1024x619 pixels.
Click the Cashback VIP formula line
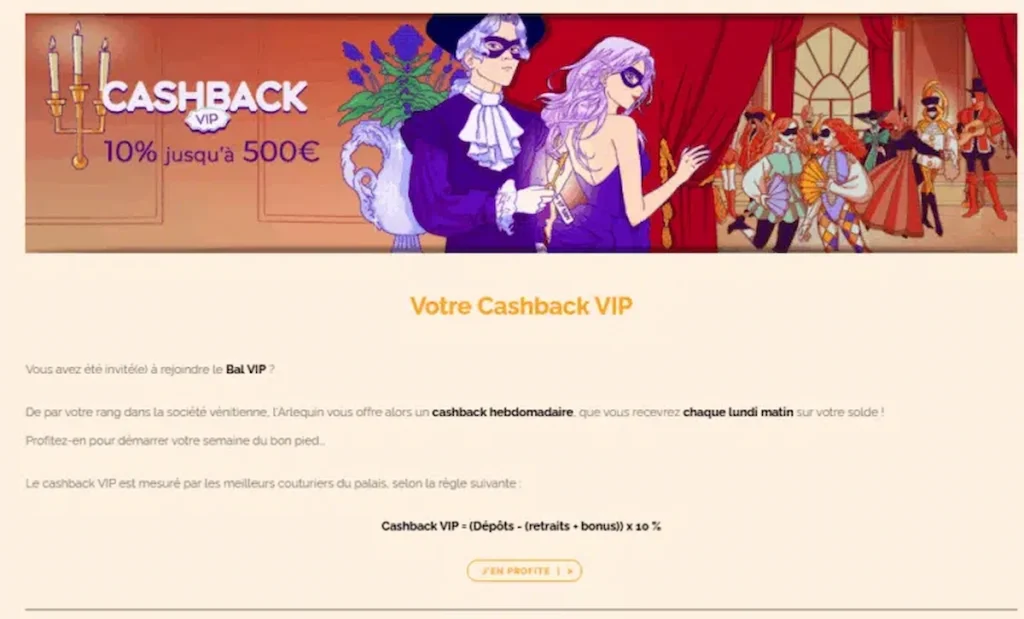tap(521, 526)
